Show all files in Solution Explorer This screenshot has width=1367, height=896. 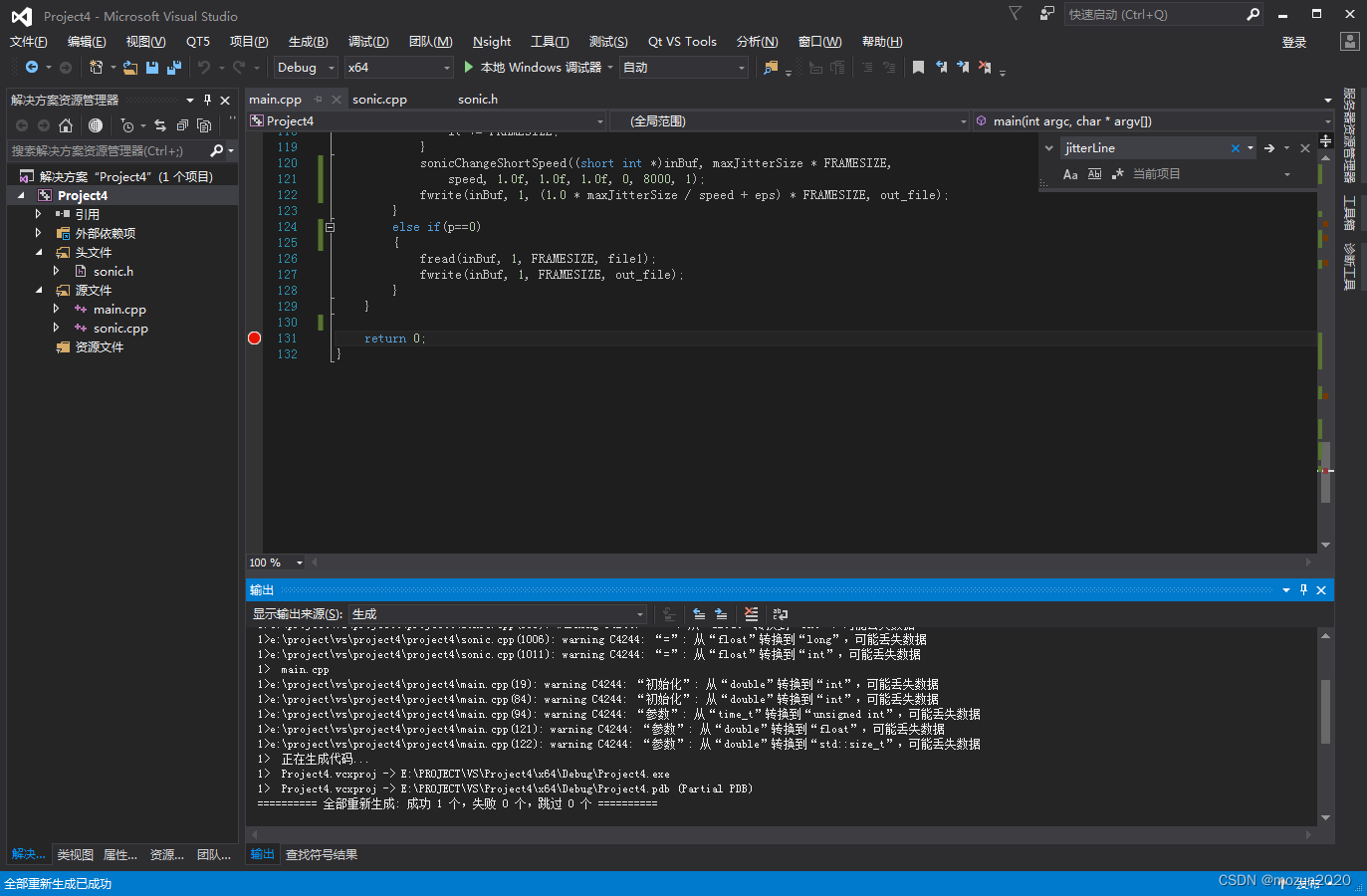204,125
